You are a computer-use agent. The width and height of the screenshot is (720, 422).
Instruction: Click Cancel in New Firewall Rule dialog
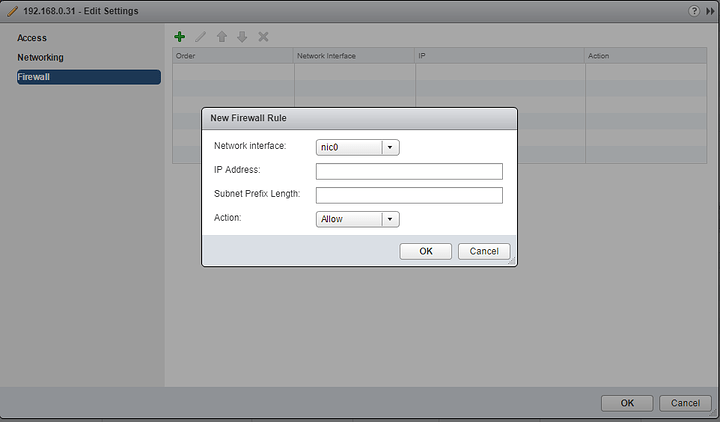click(484, 251)
